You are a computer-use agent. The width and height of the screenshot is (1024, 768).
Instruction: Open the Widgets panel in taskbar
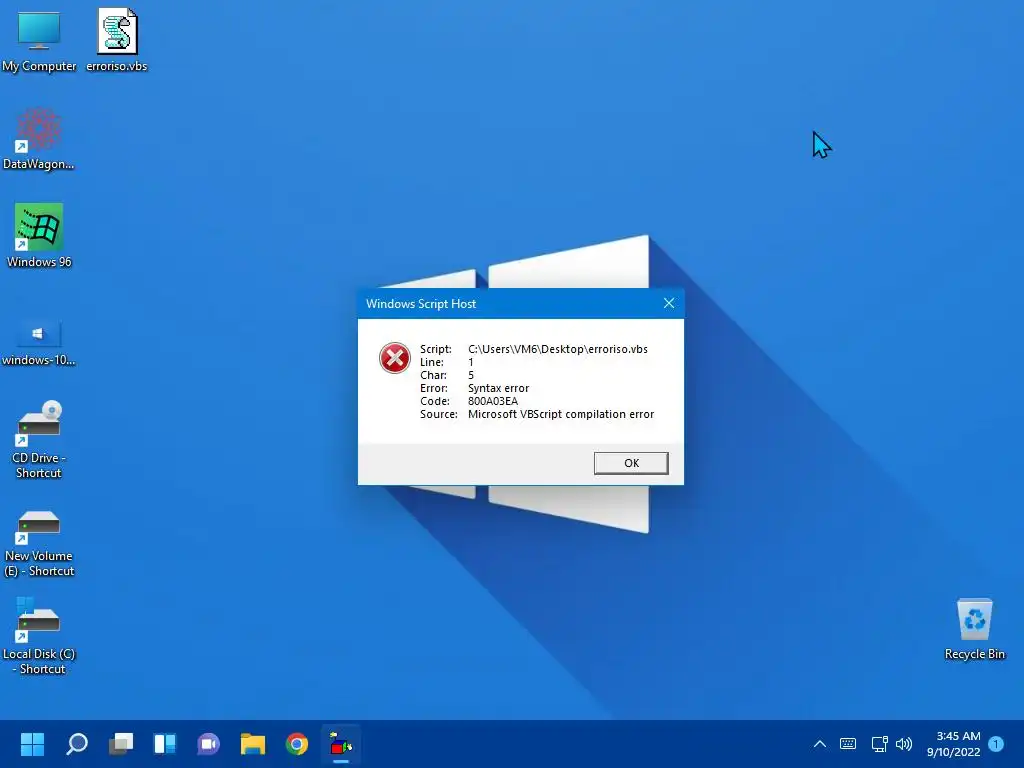165,744
